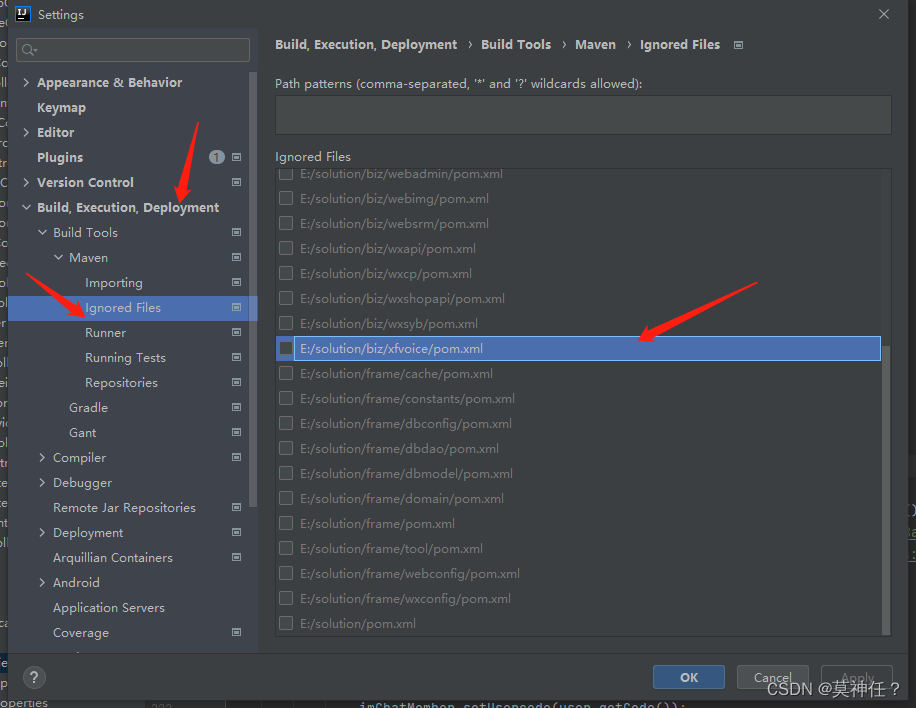916x708 pixels.
Task: Tick the checkbox for E:/solution/biz/wxcp/pom.xml
Action: coord(286,273)
